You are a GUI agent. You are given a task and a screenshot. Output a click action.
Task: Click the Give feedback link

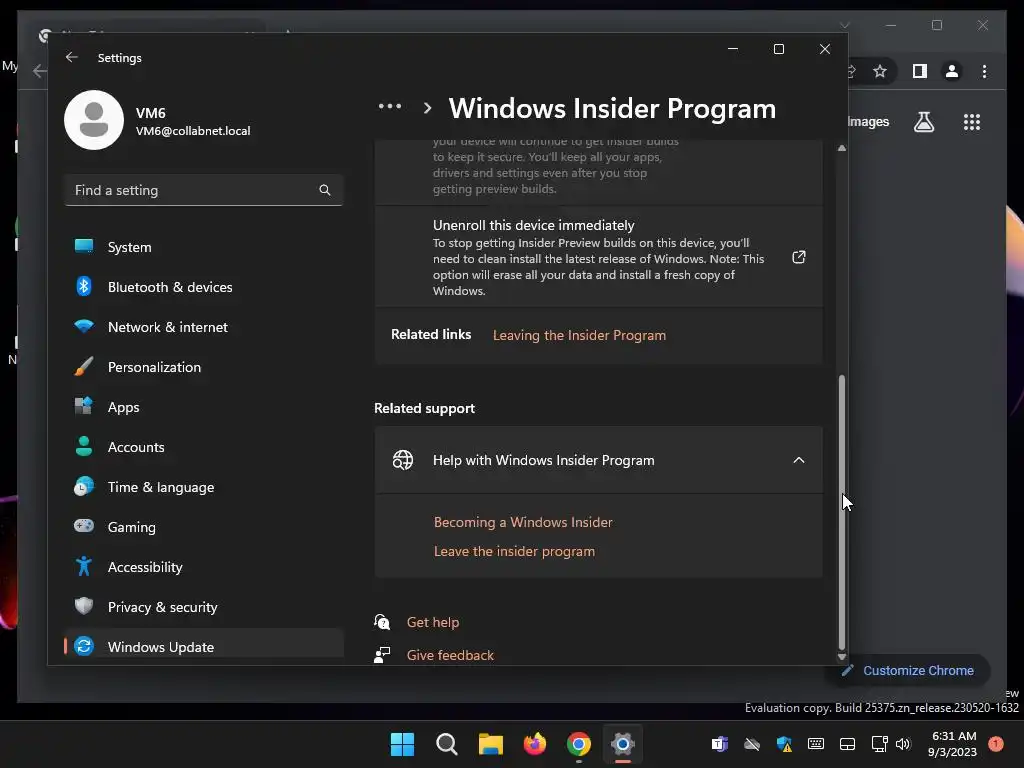click(450, 655)
